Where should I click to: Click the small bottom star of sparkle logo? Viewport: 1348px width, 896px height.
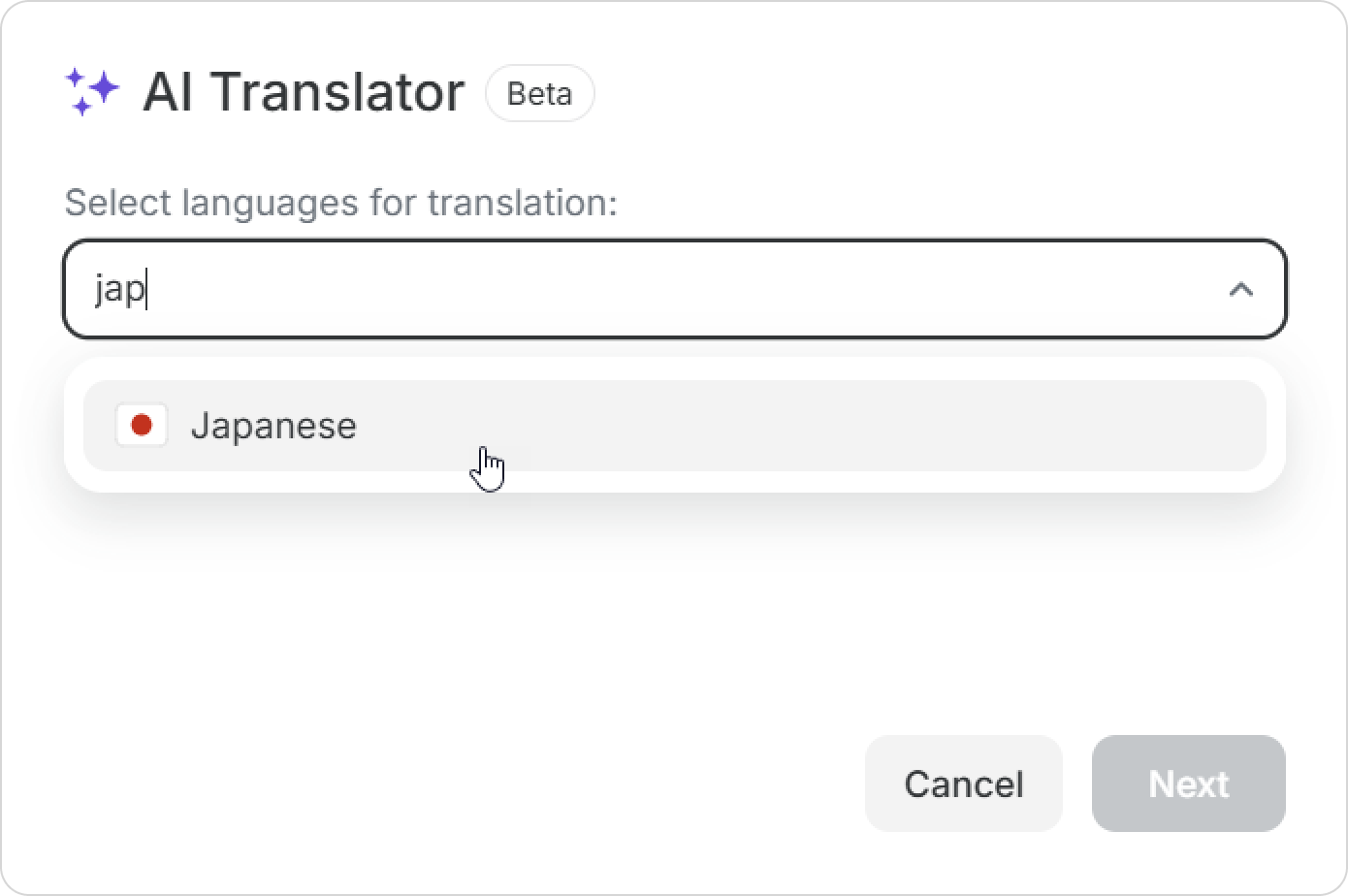click(x=81, y=107)
